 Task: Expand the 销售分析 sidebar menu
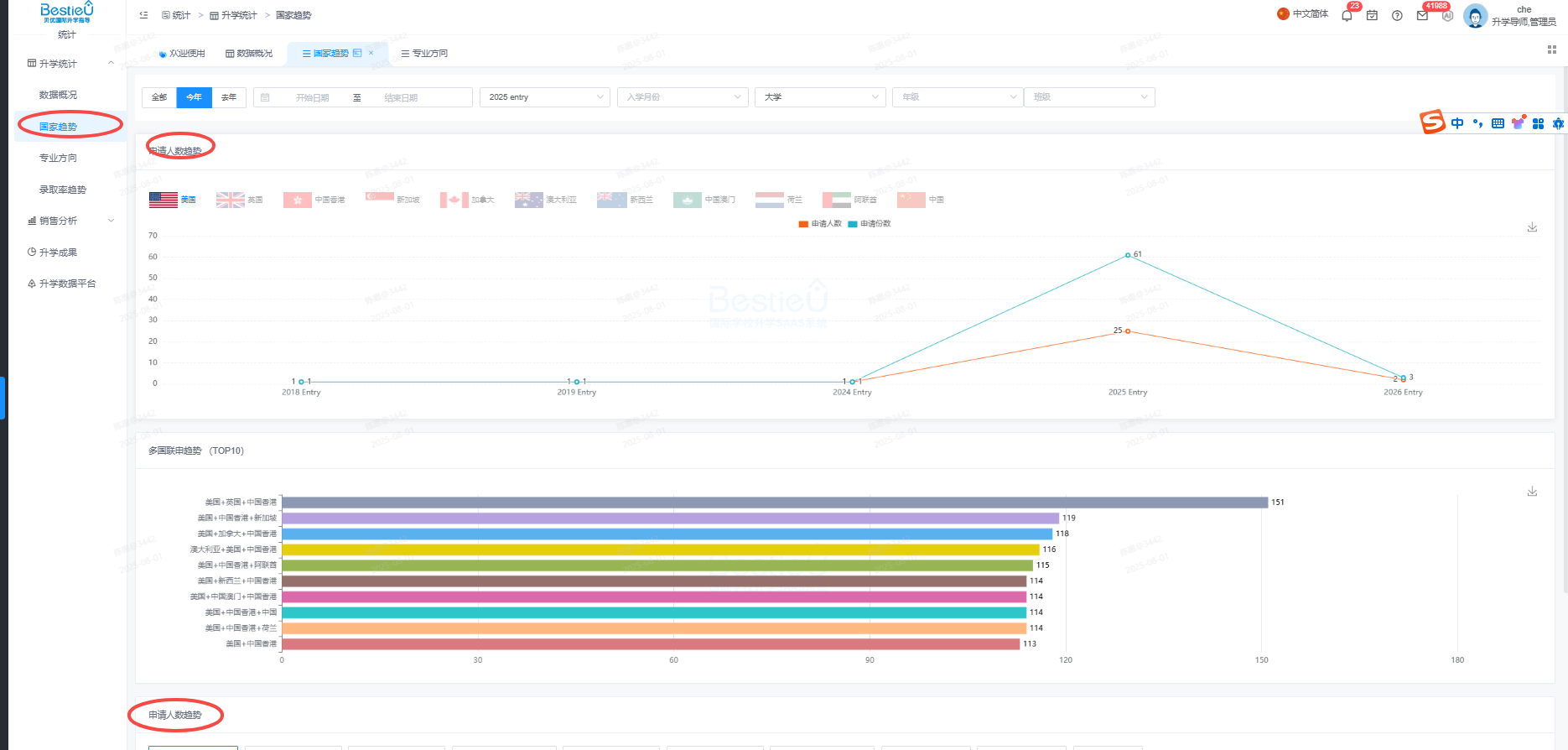[70, 221]
